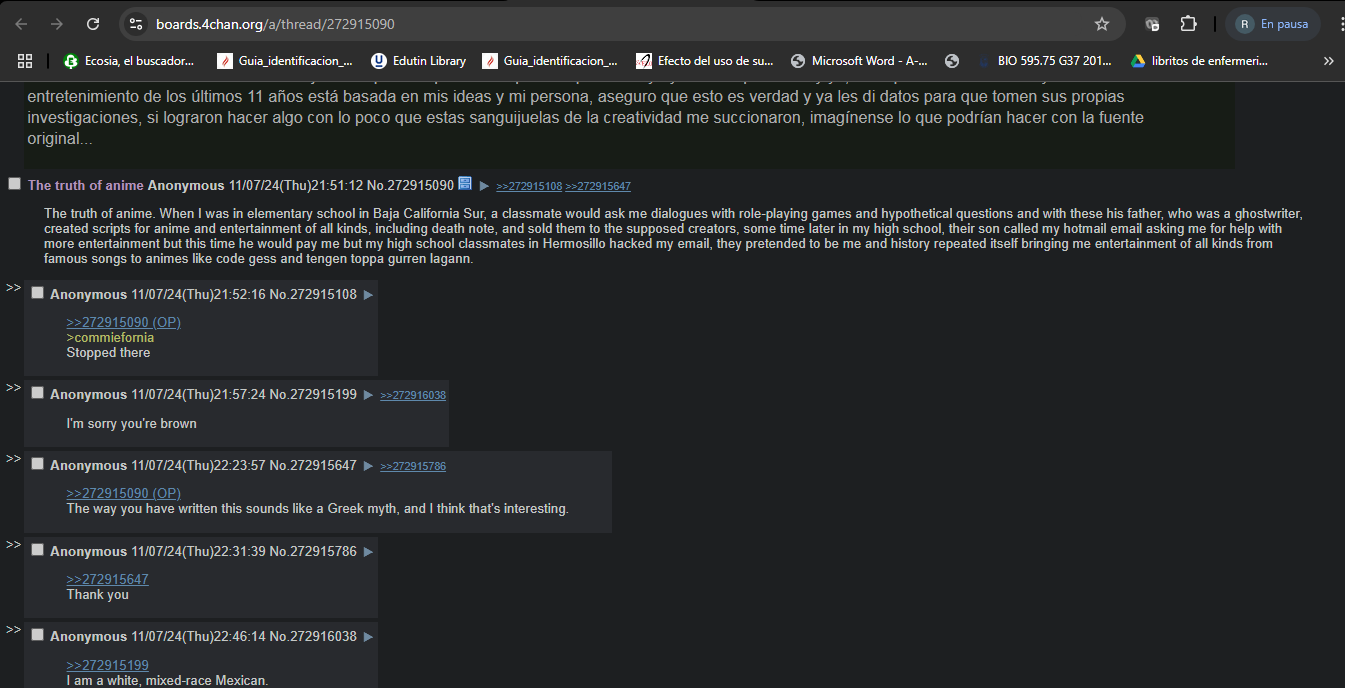Bookmark this page with the star icon
The width and height of the screenshot is (1345, 688).
pyautogui.click(x=1102, y=24)
